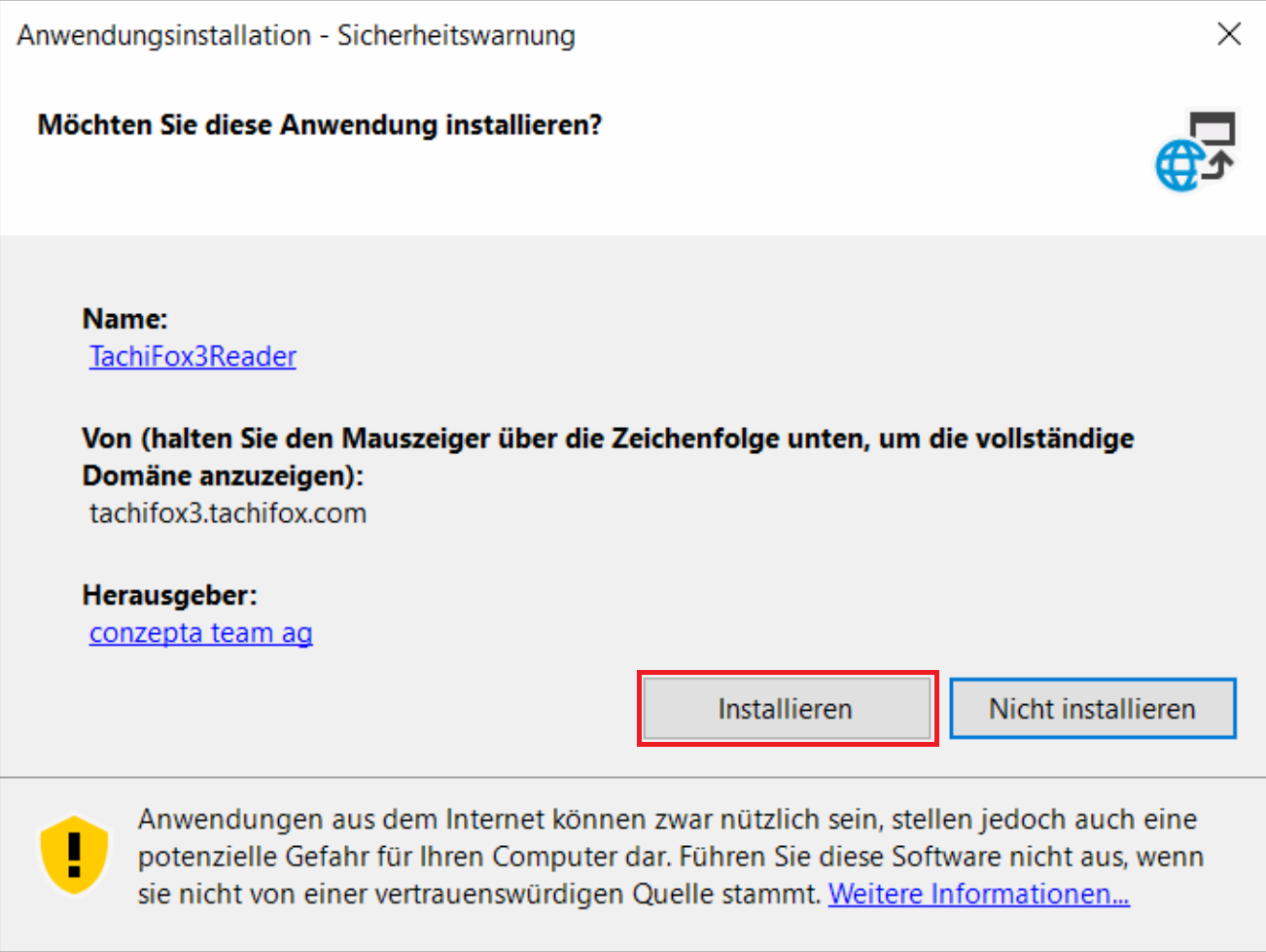Click the Von domain instruction label
The width and height of the screenshot is (1266, 952).
(608, 439)
